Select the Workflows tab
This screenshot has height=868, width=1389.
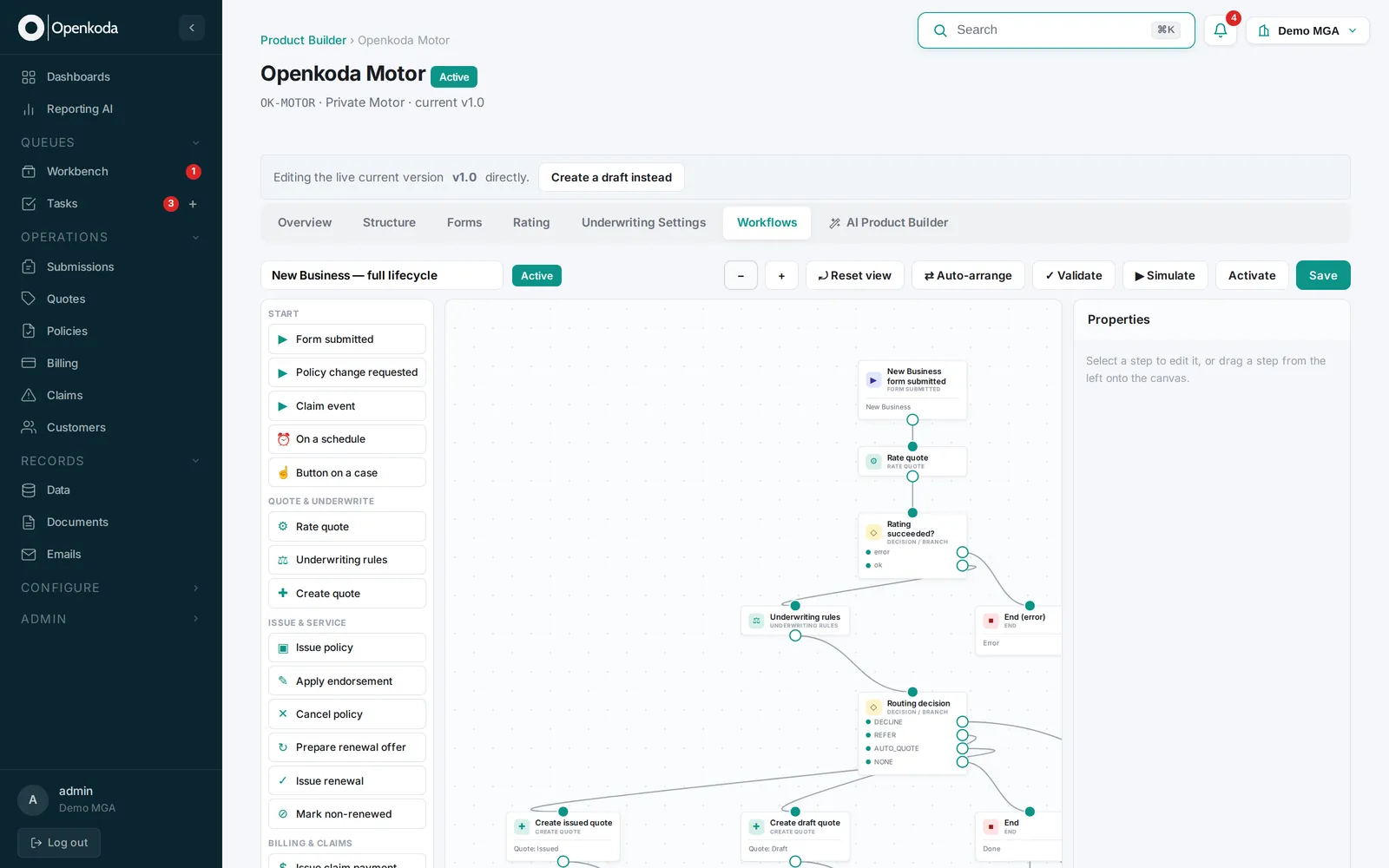coord(767,223)
